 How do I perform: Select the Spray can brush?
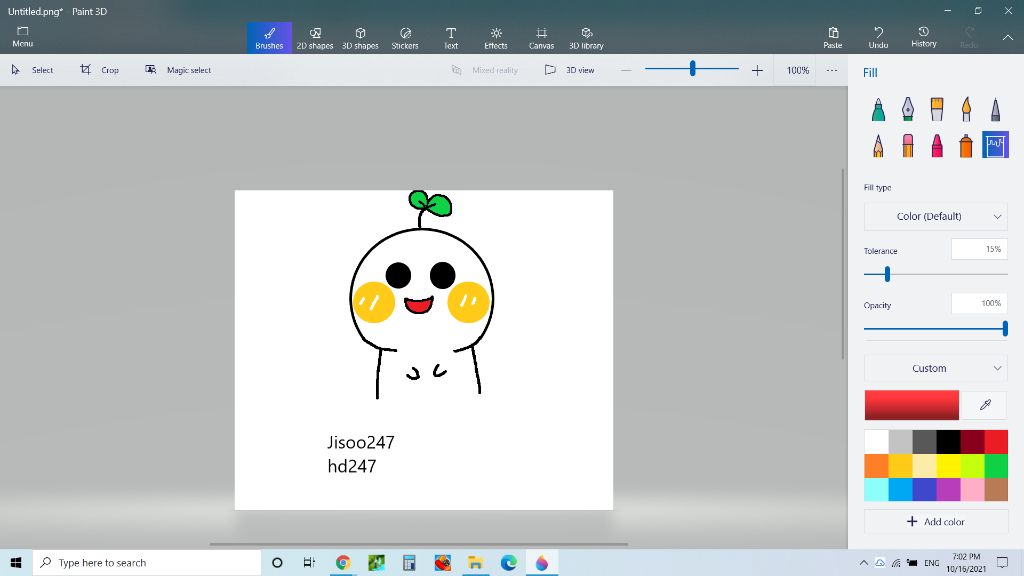click(966, 145)
